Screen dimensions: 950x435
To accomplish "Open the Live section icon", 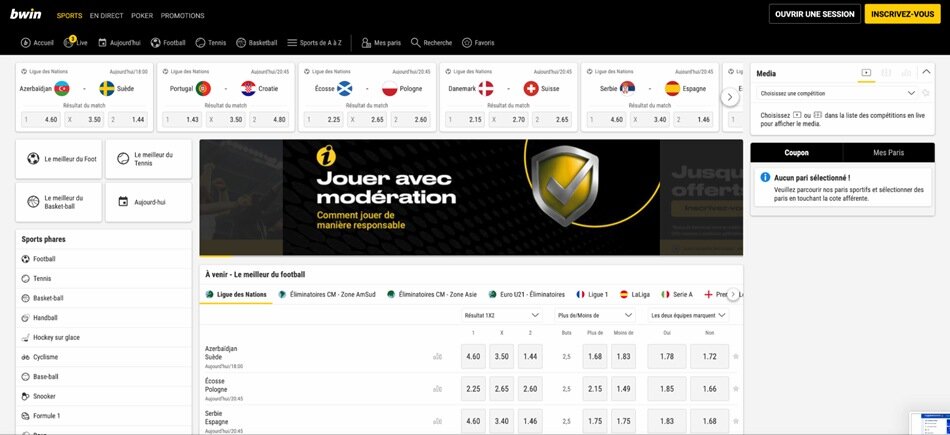I will click(x=71, y=43).
